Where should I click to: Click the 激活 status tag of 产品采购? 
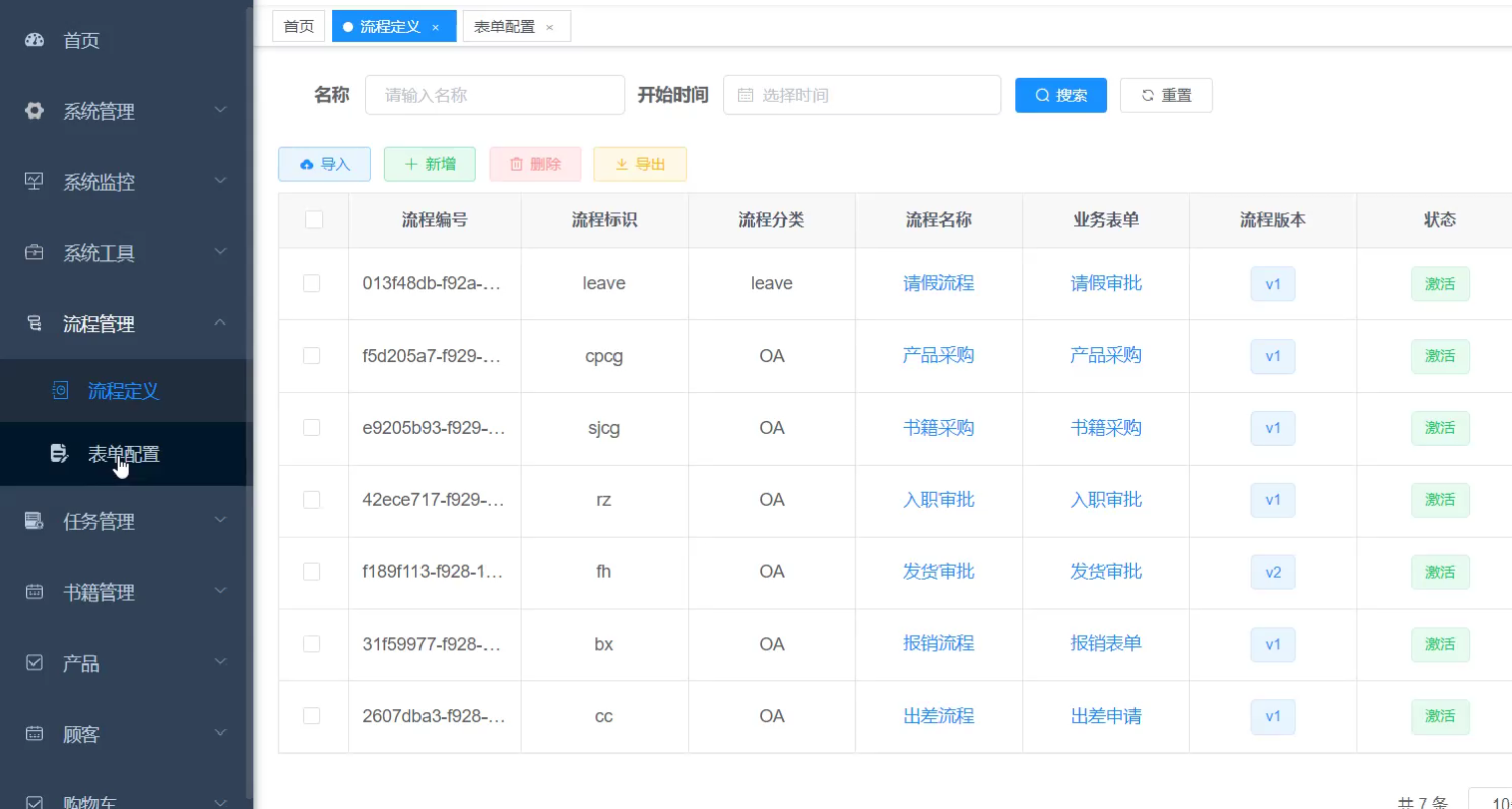1440,356
